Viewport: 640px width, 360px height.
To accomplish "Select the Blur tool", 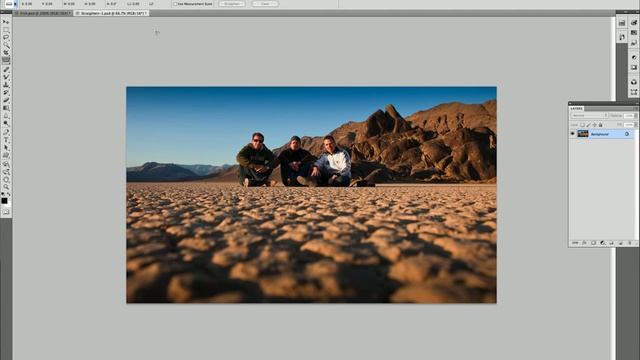I will tap(6, 116).
